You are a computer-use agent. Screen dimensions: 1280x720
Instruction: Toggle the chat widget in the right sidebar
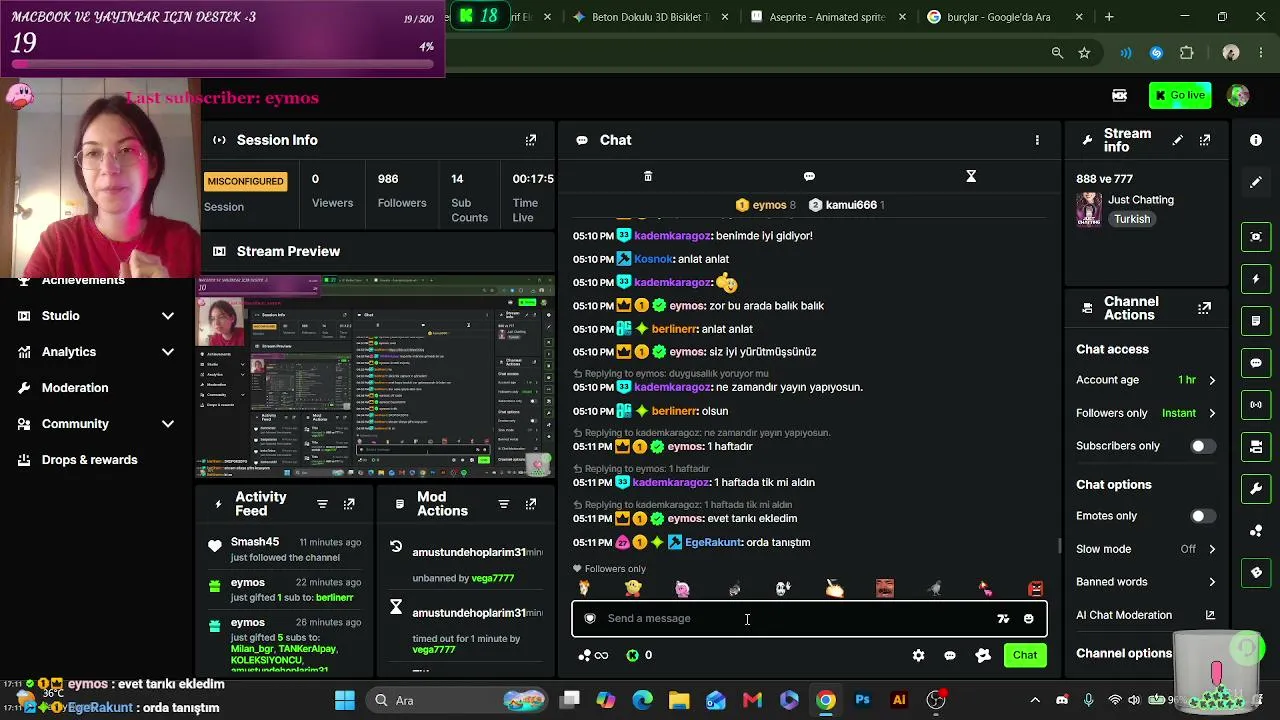[x=1256, y=363]
